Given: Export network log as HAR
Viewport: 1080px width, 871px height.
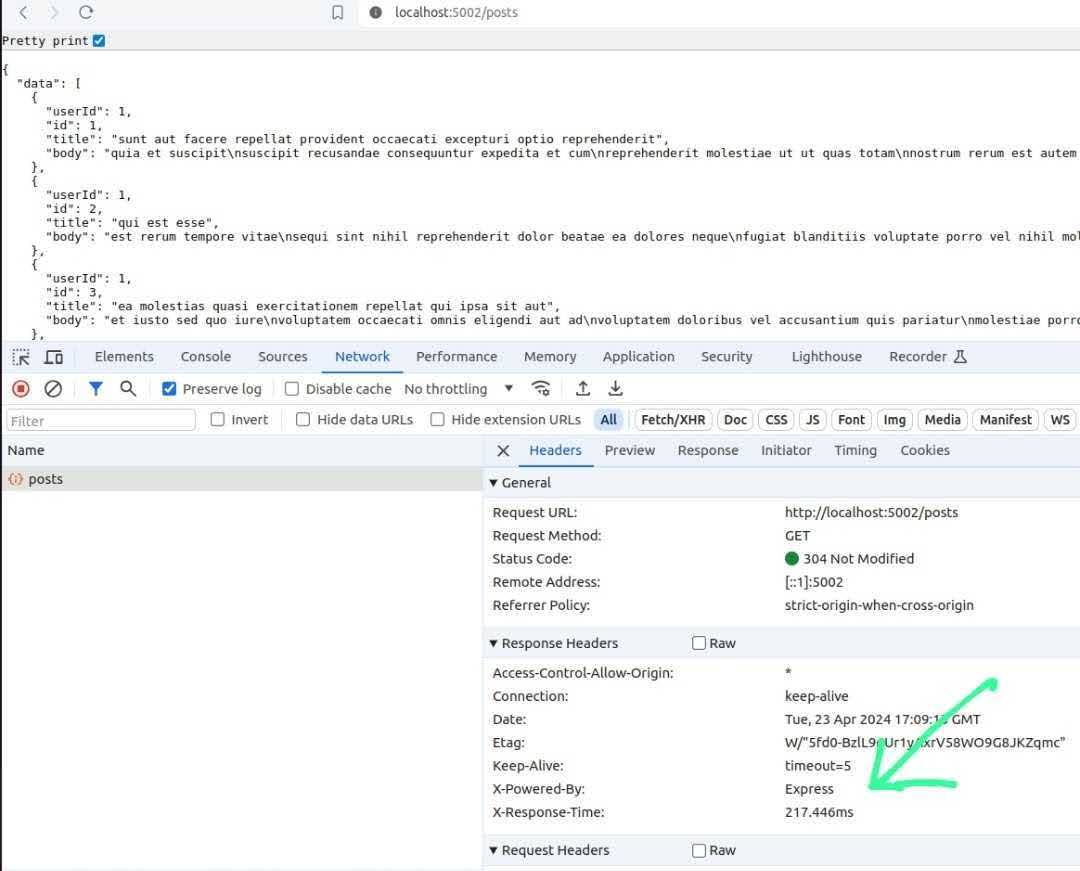Looking at the screenshot, I should click(615, 388).
